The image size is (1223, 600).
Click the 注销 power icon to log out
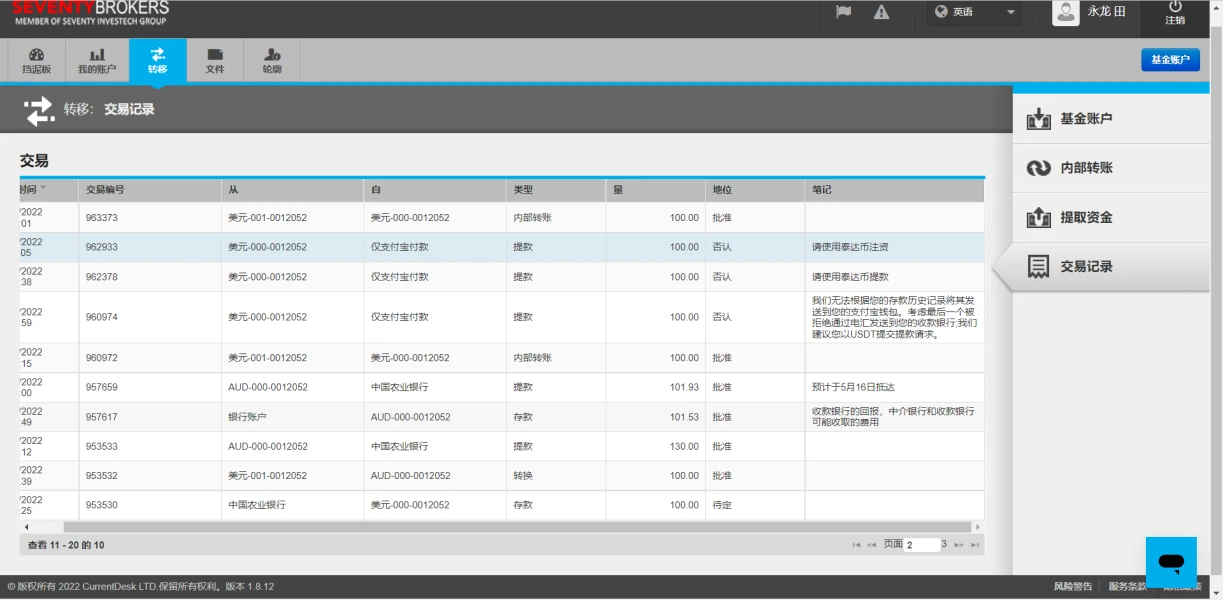tap(1175, 12)
